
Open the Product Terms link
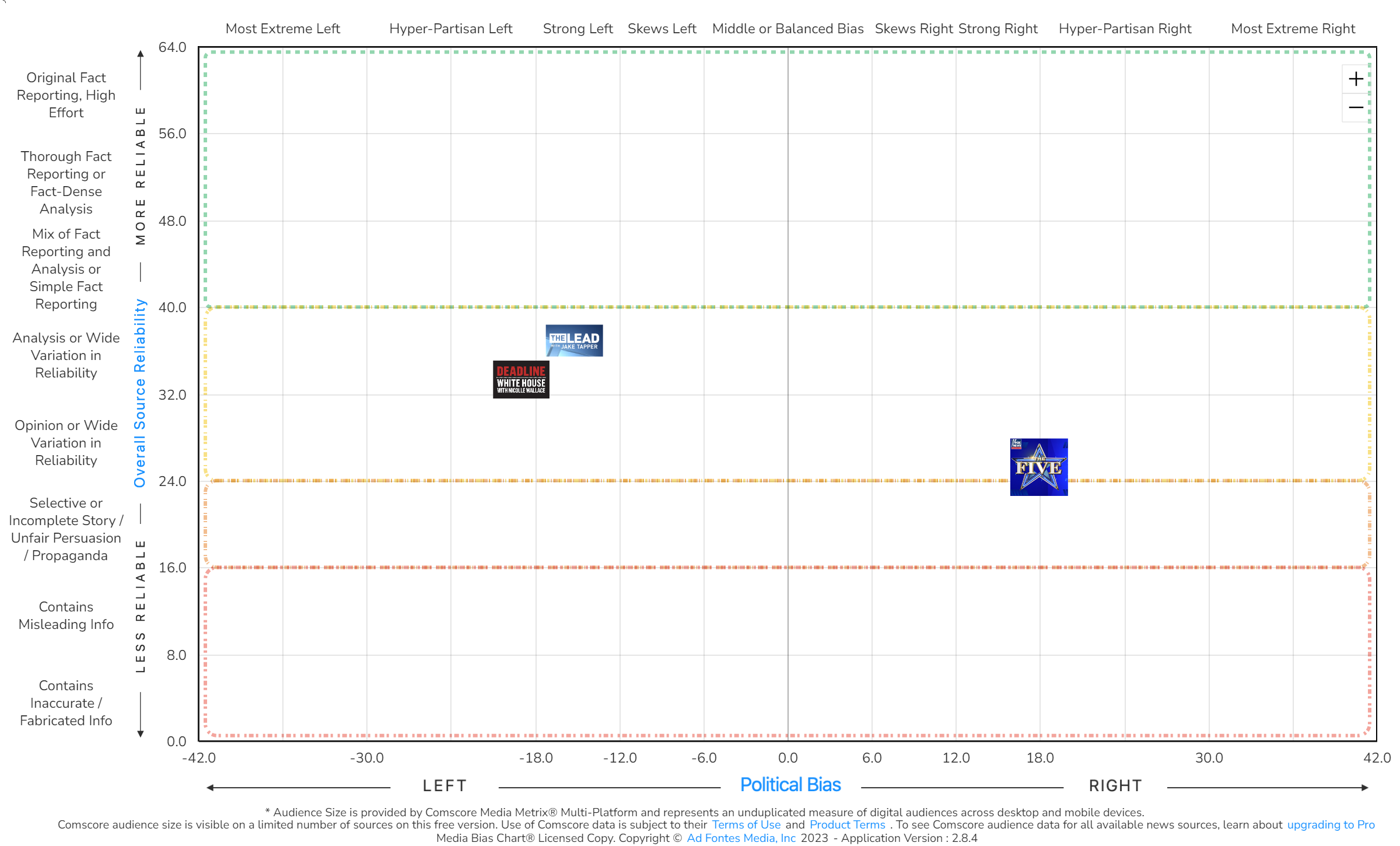(847, 824)
